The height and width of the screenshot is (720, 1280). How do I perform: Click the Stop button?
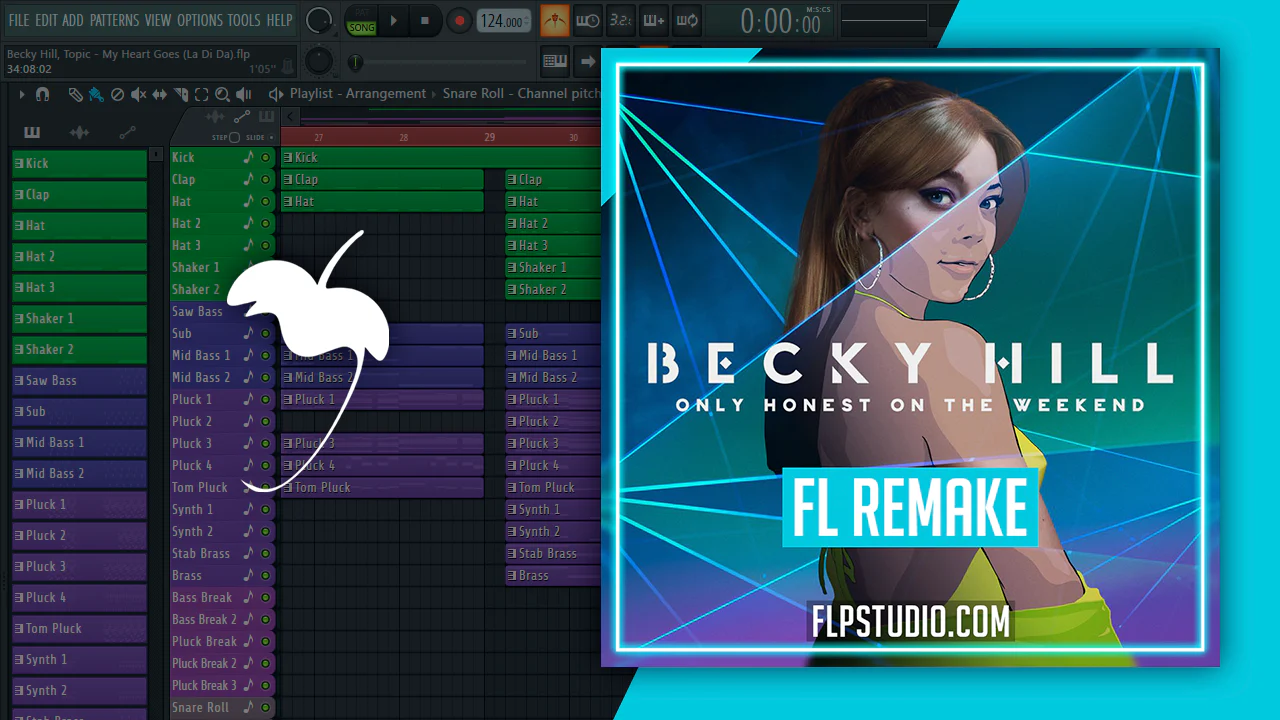(x=424, y=20)
